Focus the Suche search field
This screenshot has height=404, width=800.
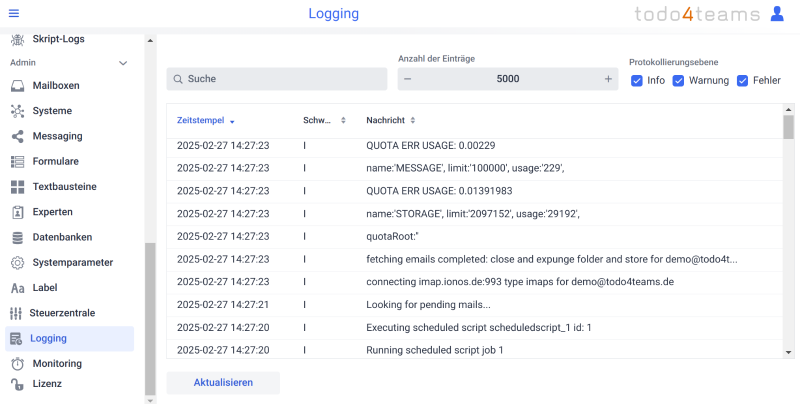(x=277, y=79)
